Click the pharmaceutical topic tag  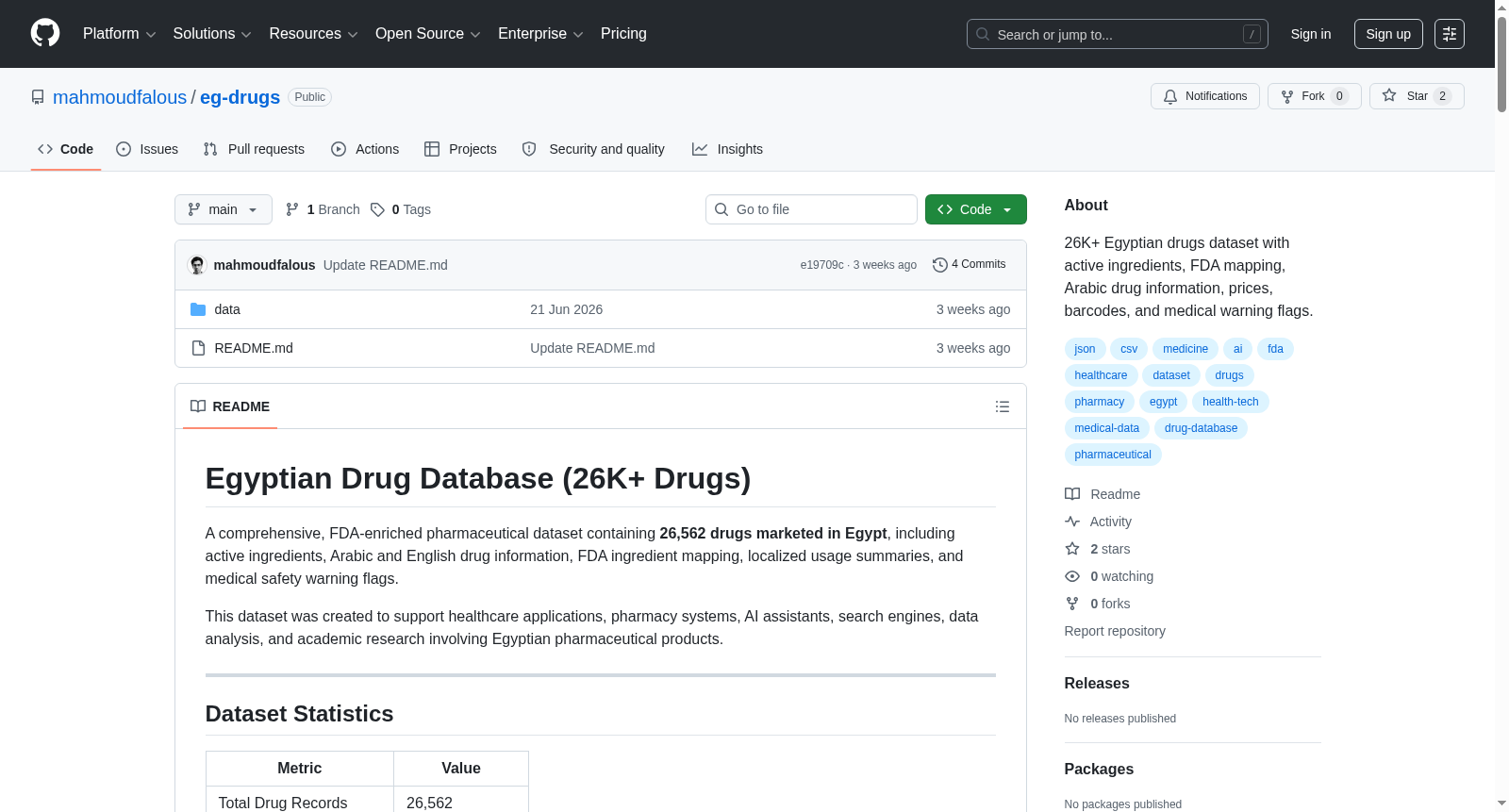(x=1113, y=455)
